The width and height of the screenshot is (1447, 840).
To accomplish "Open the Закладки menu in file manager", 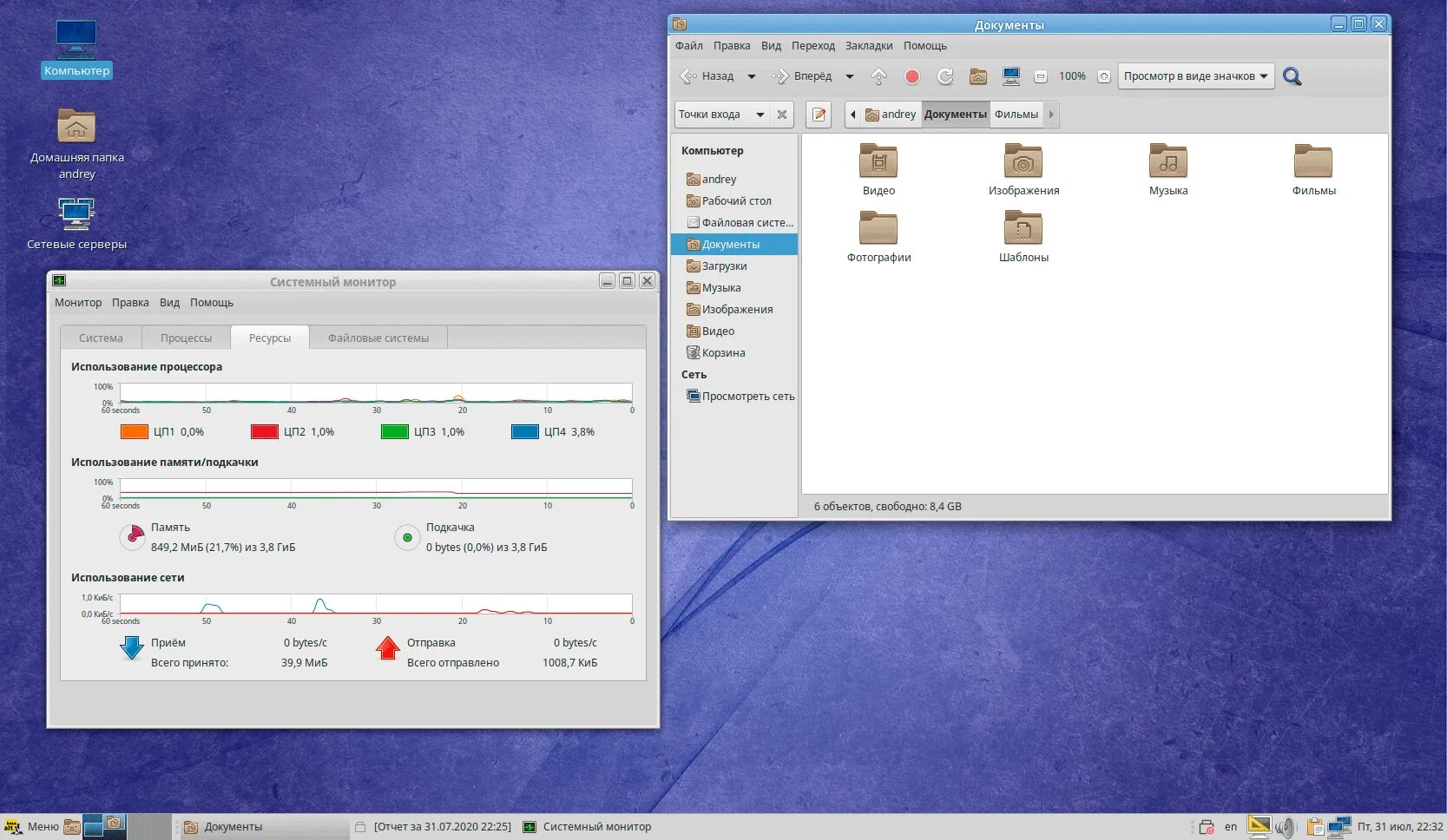I will pyautogui.click(x=869, y=46).
